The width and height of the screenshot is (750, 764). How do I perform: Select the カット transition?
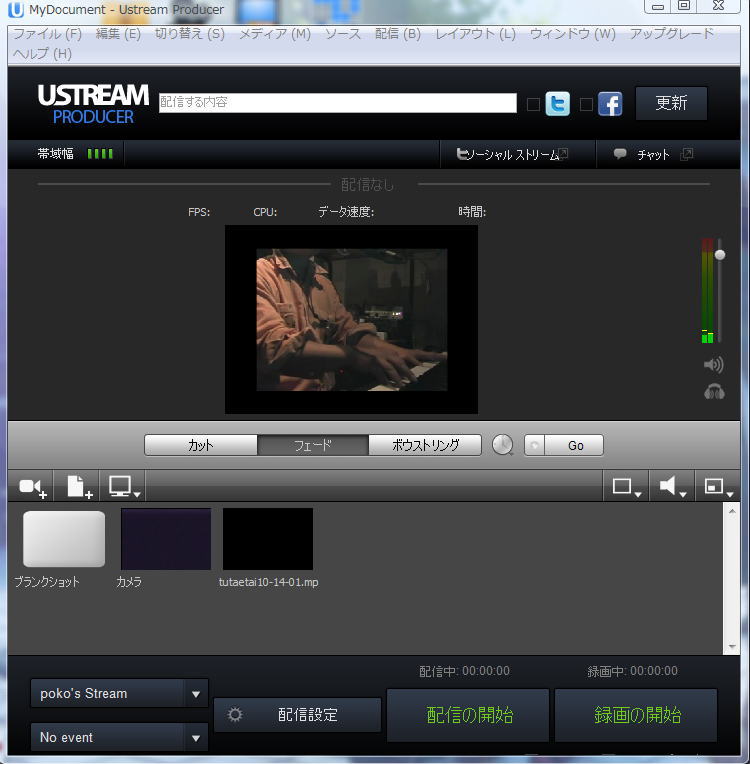(201, 445)
